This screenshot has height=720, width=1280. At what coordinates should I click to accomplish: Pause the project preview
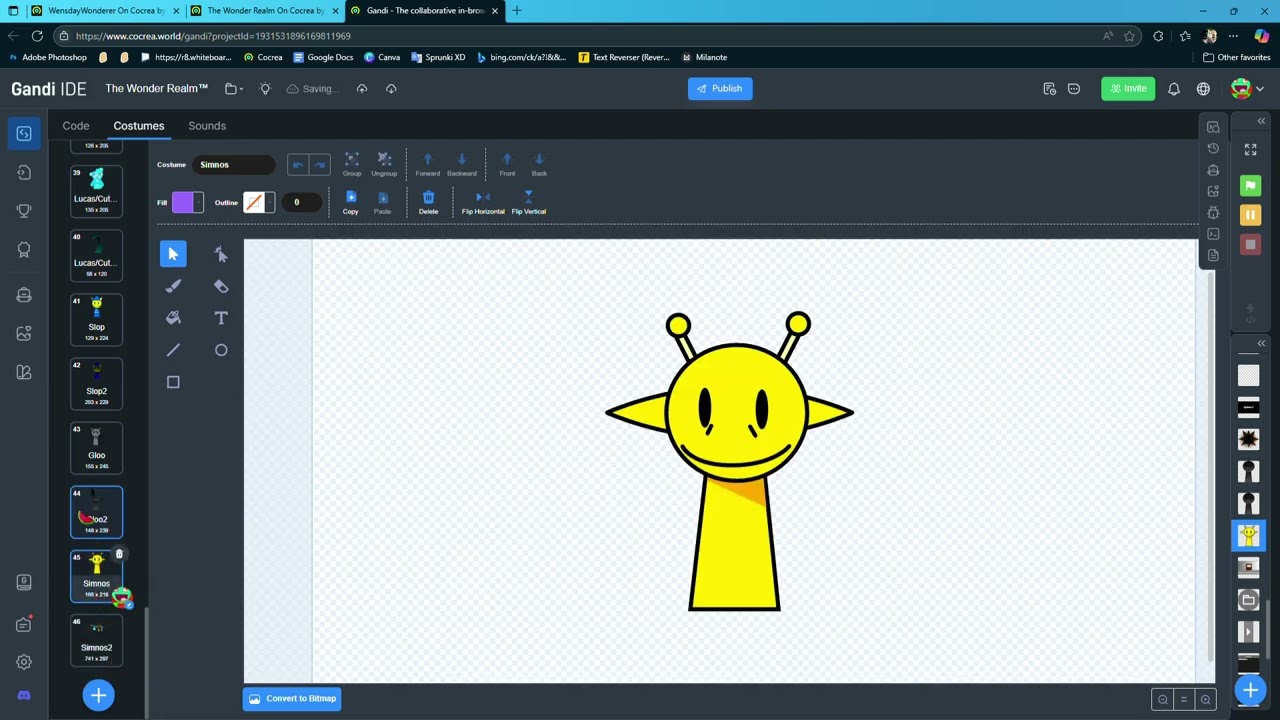click(x=1250, y=215)
